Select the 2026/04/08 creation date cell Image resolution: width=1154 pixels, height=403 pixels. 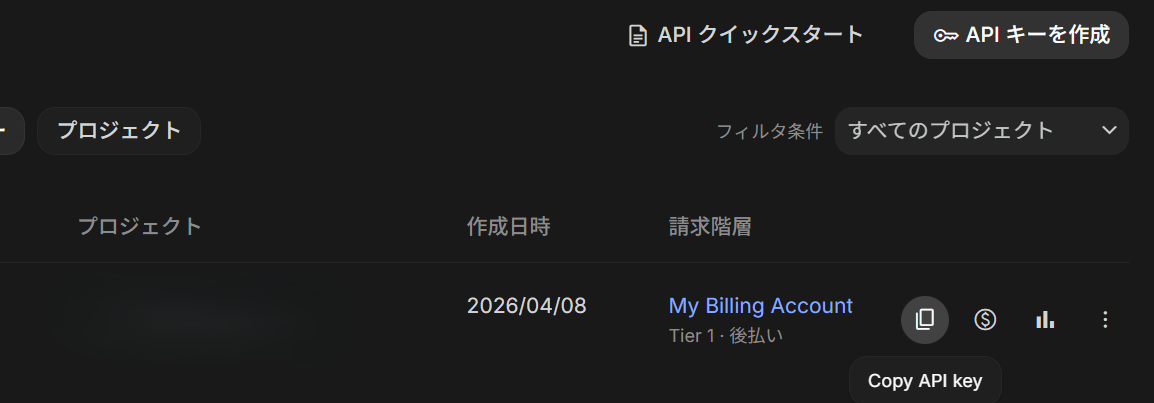click(x=526, y=306)
